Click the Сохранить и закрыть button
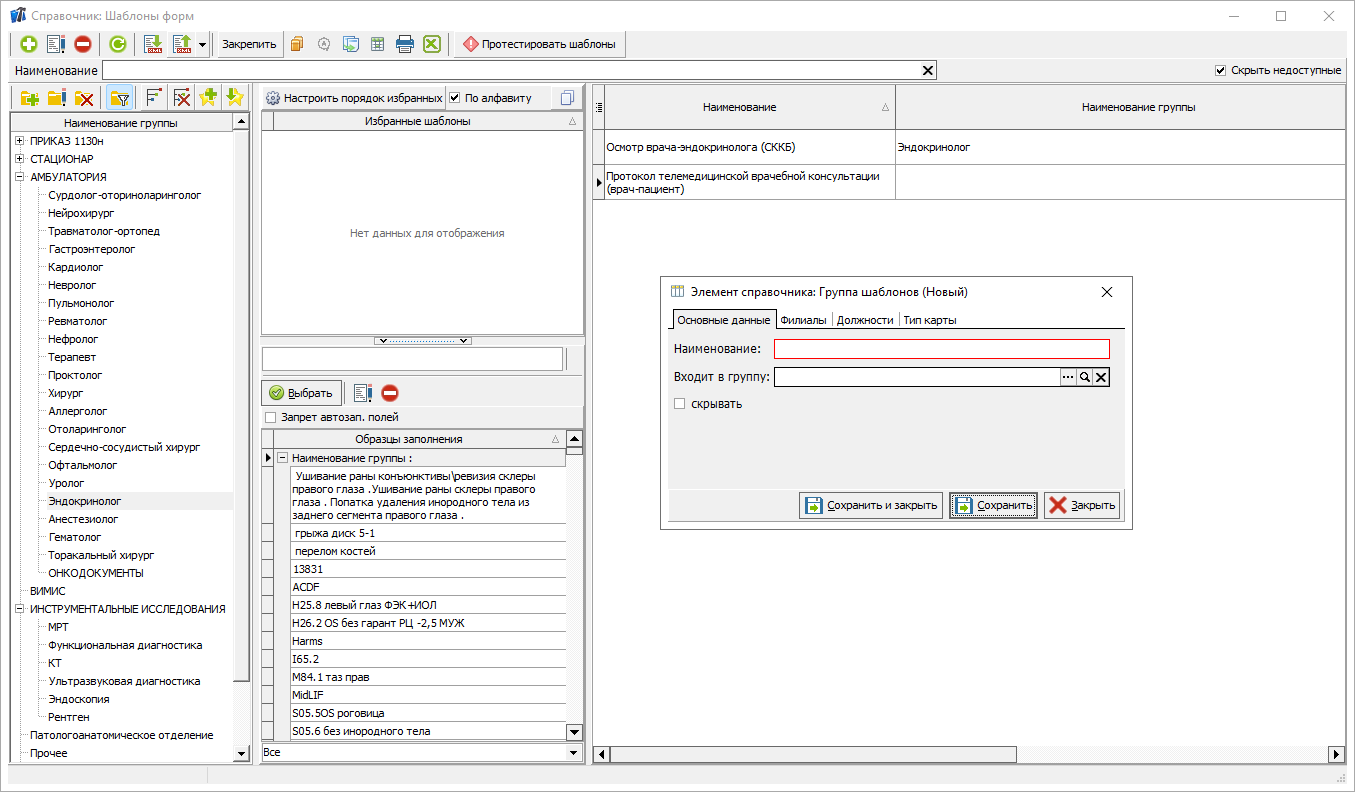Viewport: 1355px width, 792px height. pyautogui.click(x=871, y=505)
